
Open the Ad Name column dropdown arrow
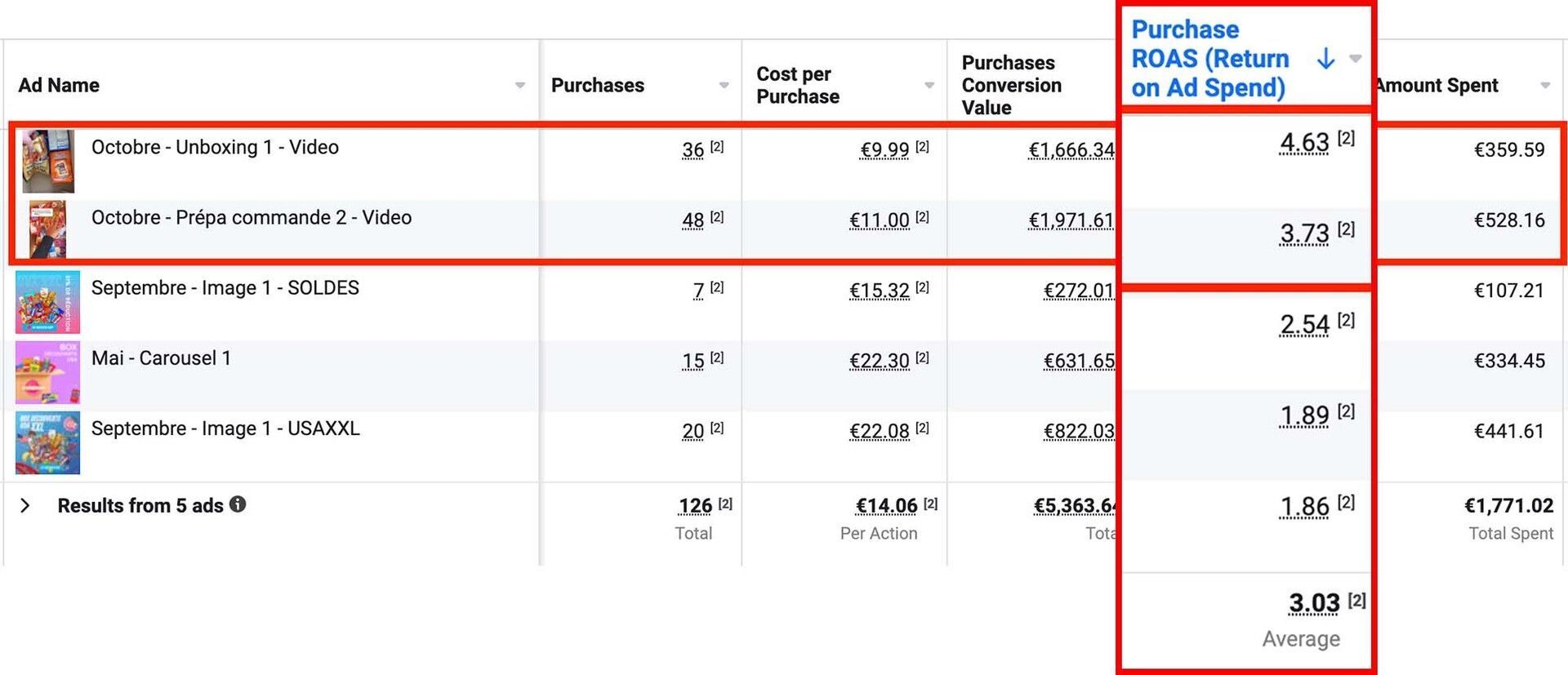(519, 86)
